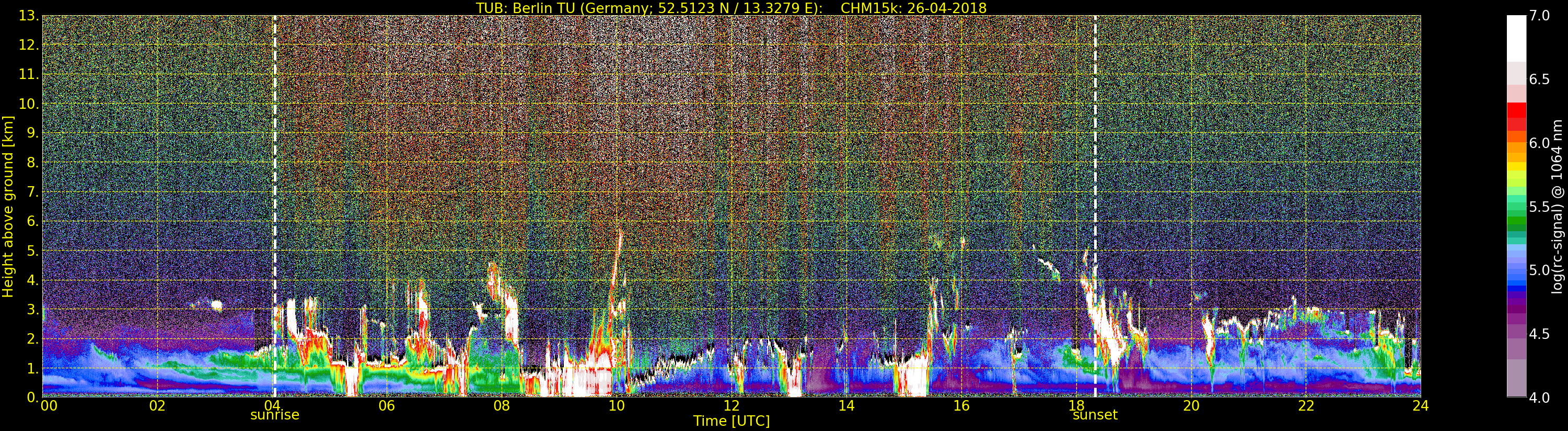
Task: Click the tall red cloud streak near 10 UTC
Action: (616, 268)
